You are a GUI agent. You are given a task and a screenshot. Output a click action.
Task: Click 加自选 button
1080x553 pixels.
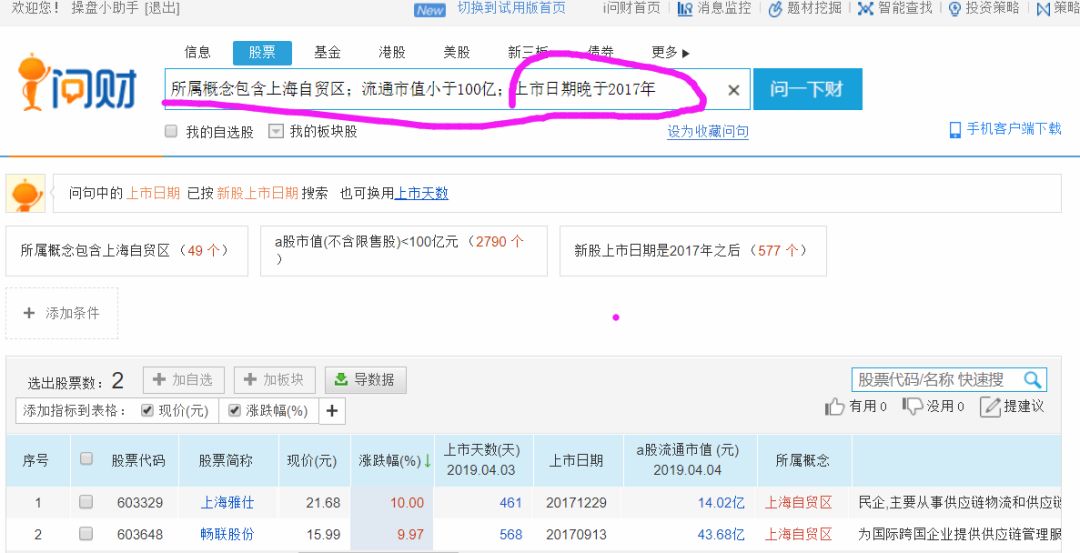[x=183, y=380]
